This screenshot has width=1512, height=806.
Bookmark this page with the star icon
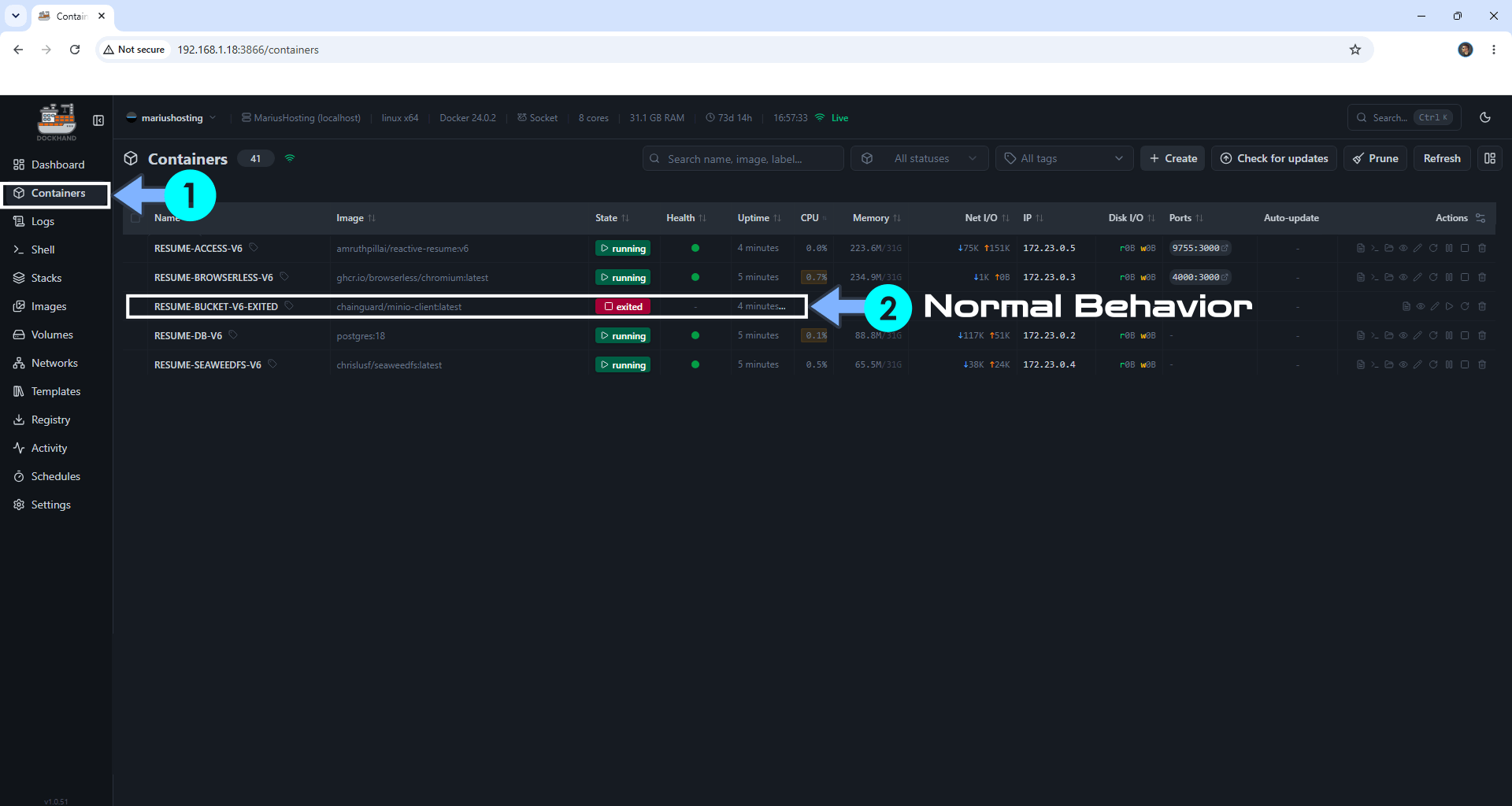pyautogui.click(x=1355, y=50)
